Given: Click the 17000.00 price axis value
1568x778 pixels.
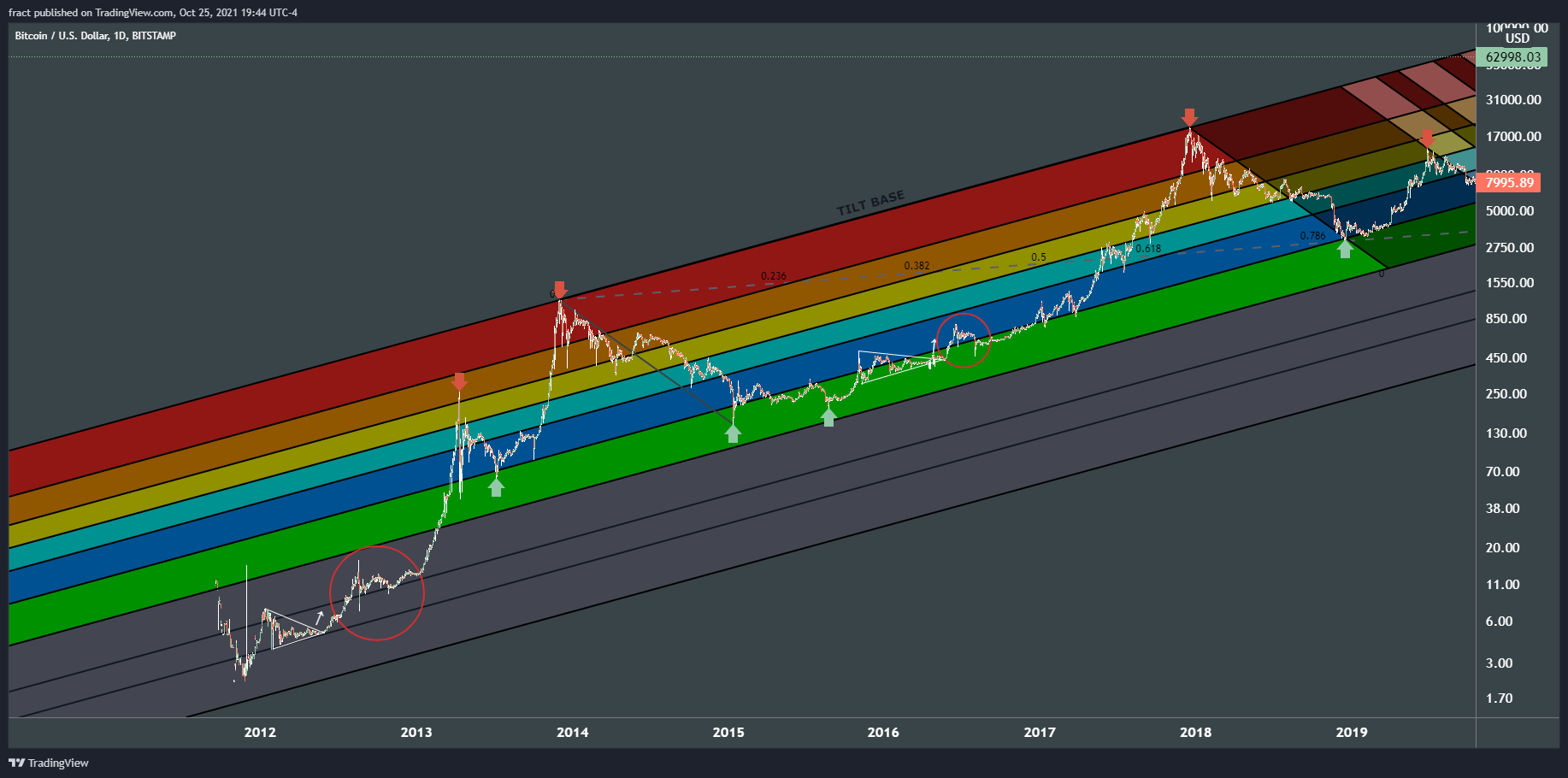Looking at the screenshot, I should 1513,137.
